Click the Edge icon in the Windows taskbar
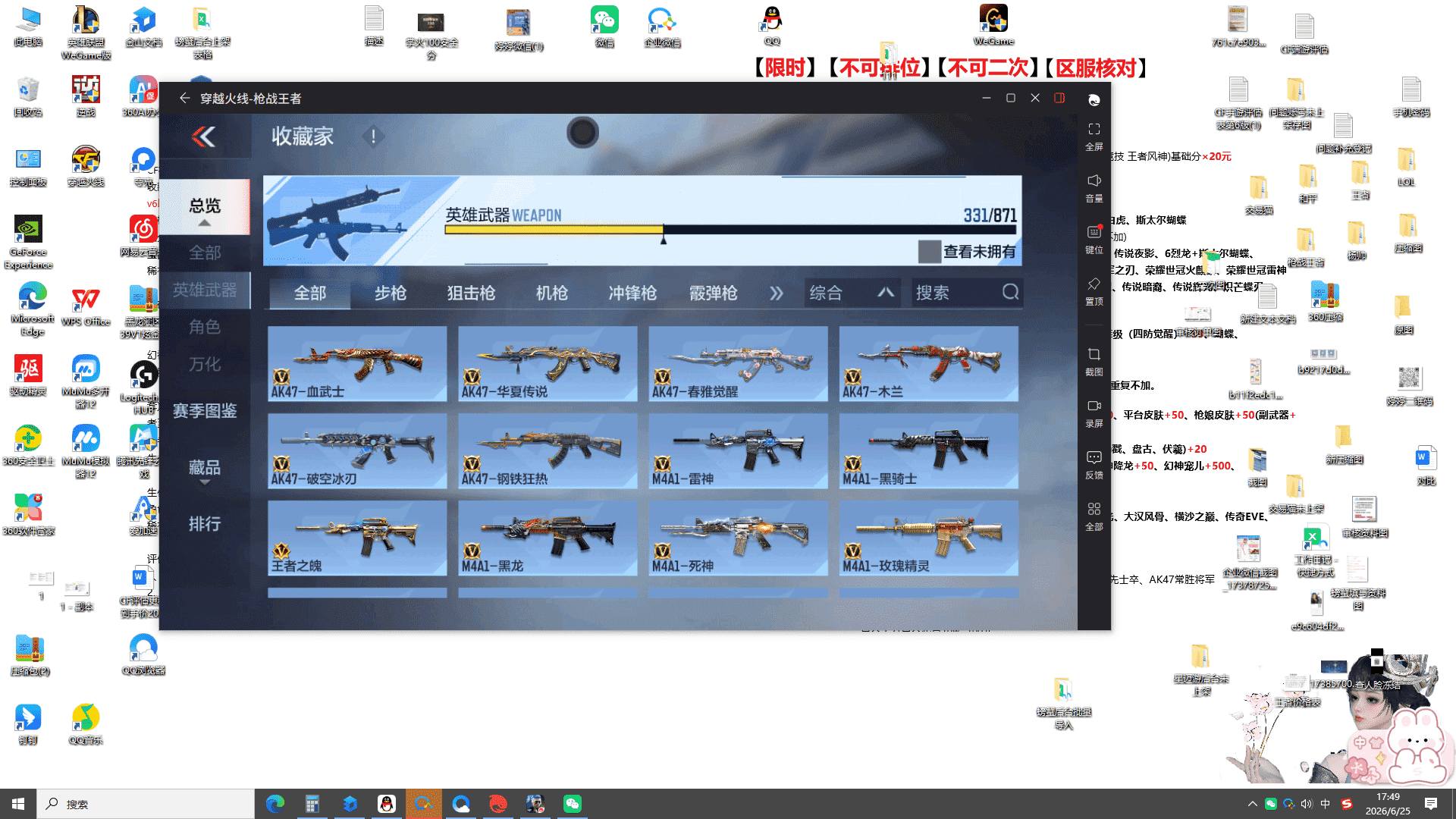Viewport: 1456px width, 819px height. [275, 804]
